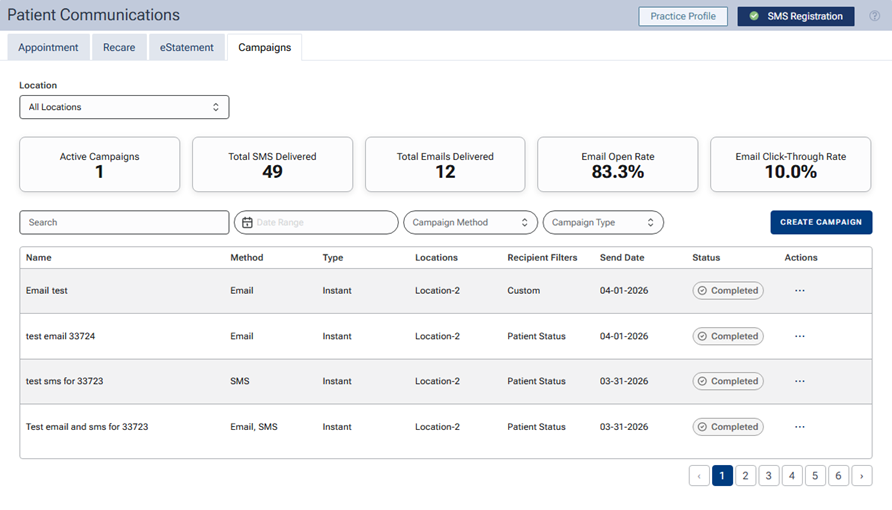Open actions menu for test sms for 33723
Viewport: 892px width, 510px height.
[x=800, y=381]
